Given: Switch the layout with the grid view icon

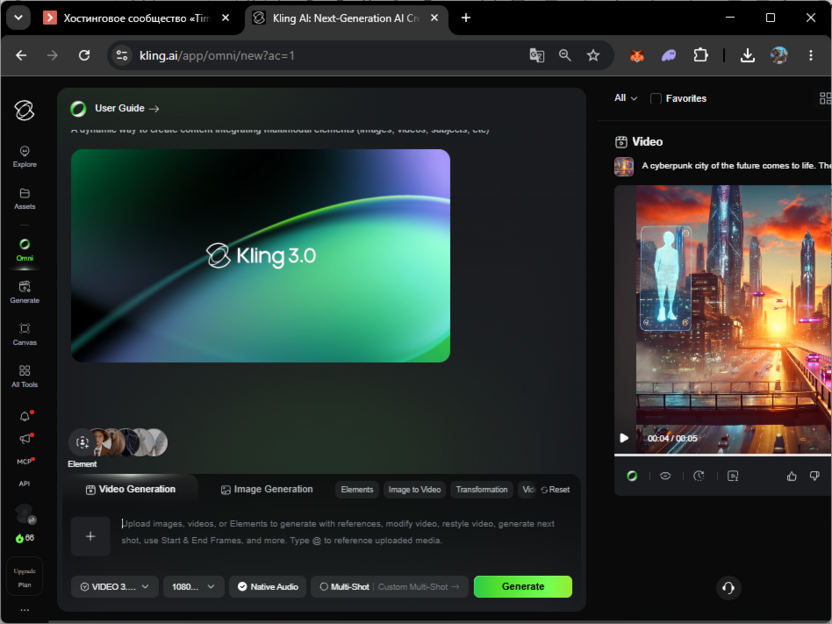Looking at the screenshot, I should [825, 99].
